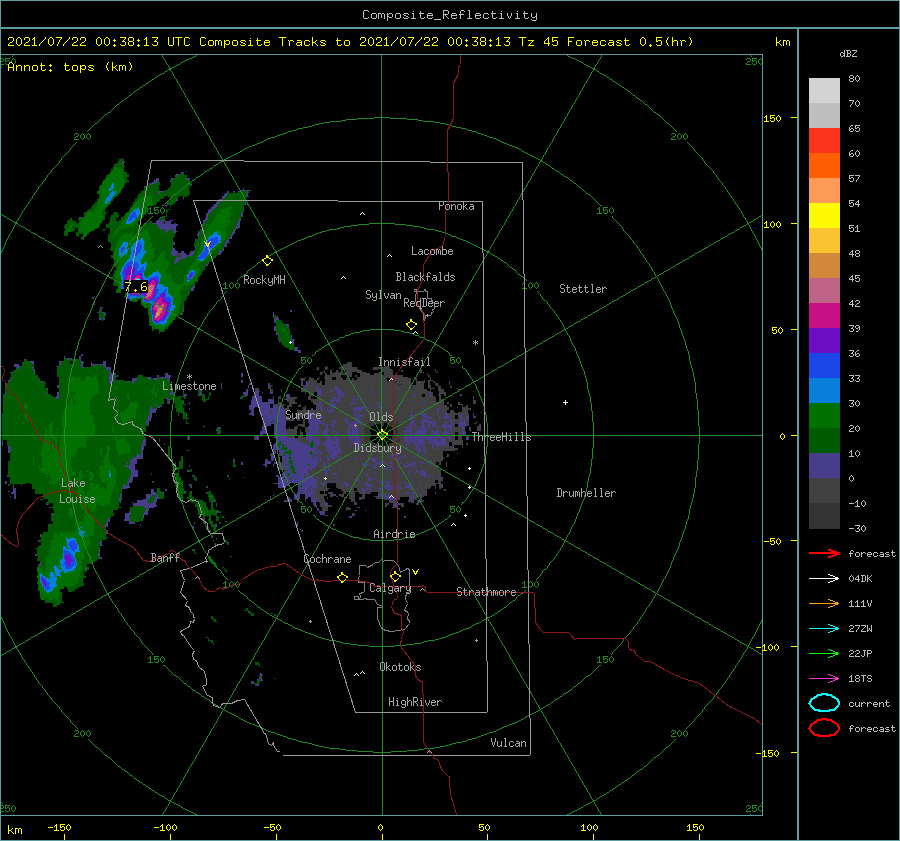Click the yellow diamond marker above Calgary
900x841 pixels.
coord(395,576)
